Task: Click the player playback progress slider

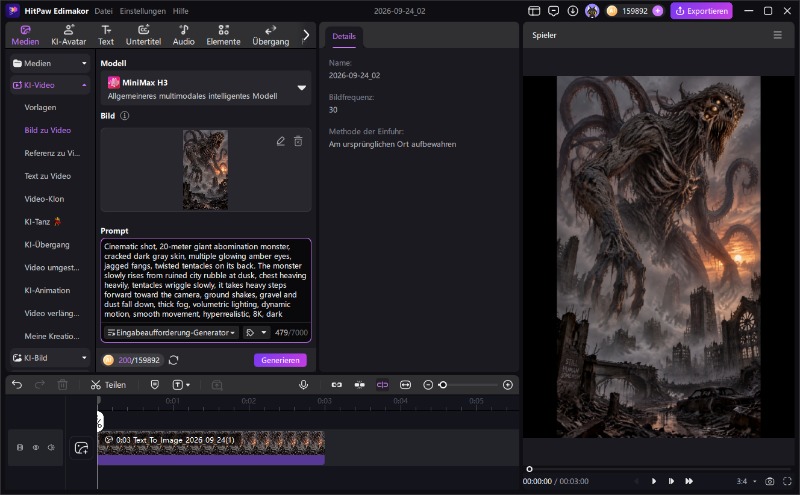Action: tap(659, 469)
